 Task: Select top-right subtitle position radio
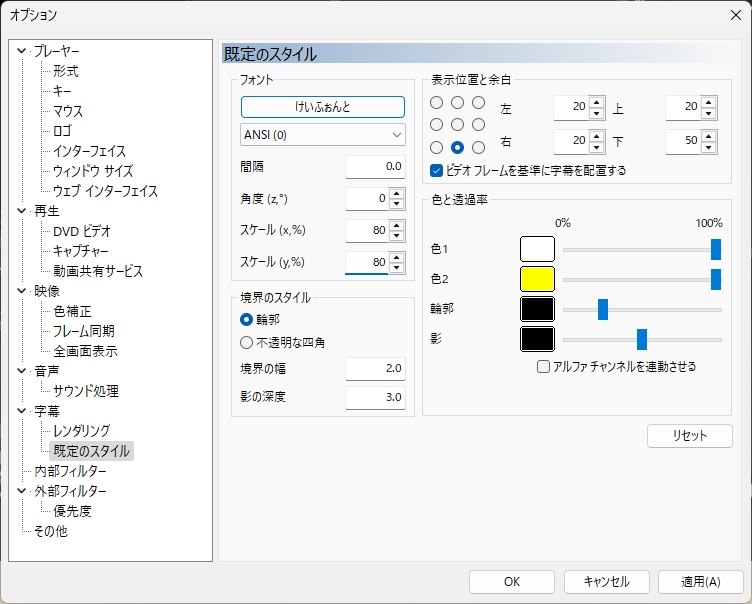[478, 102]
